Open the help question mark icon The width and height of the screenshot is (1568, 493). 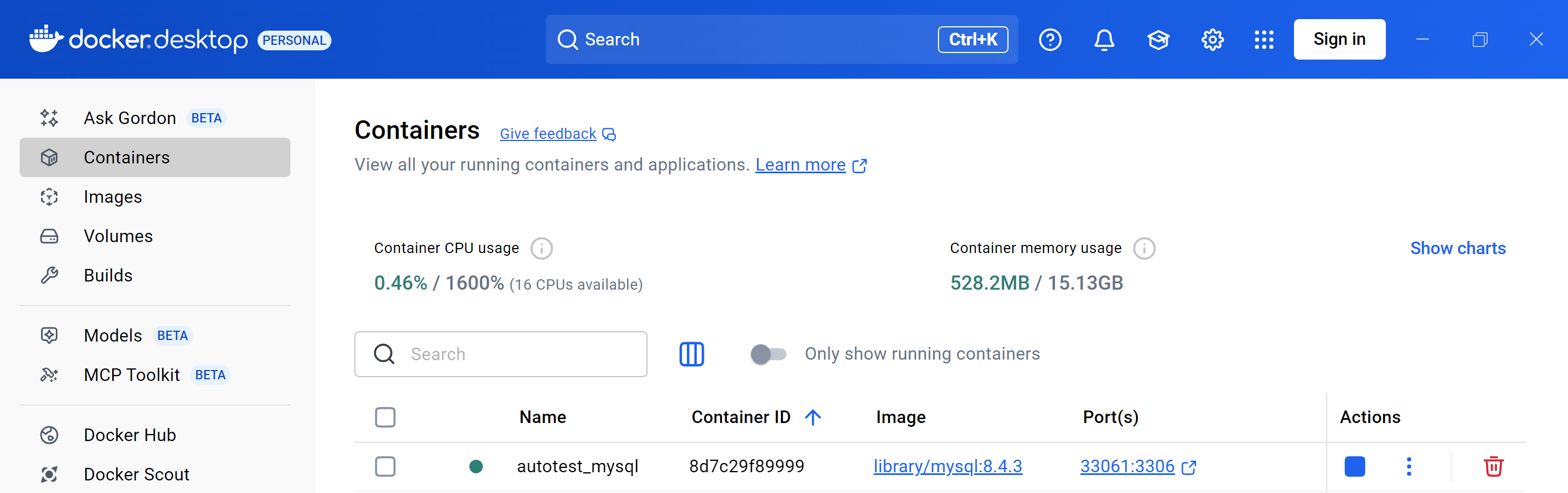[x=1050, y=39]
